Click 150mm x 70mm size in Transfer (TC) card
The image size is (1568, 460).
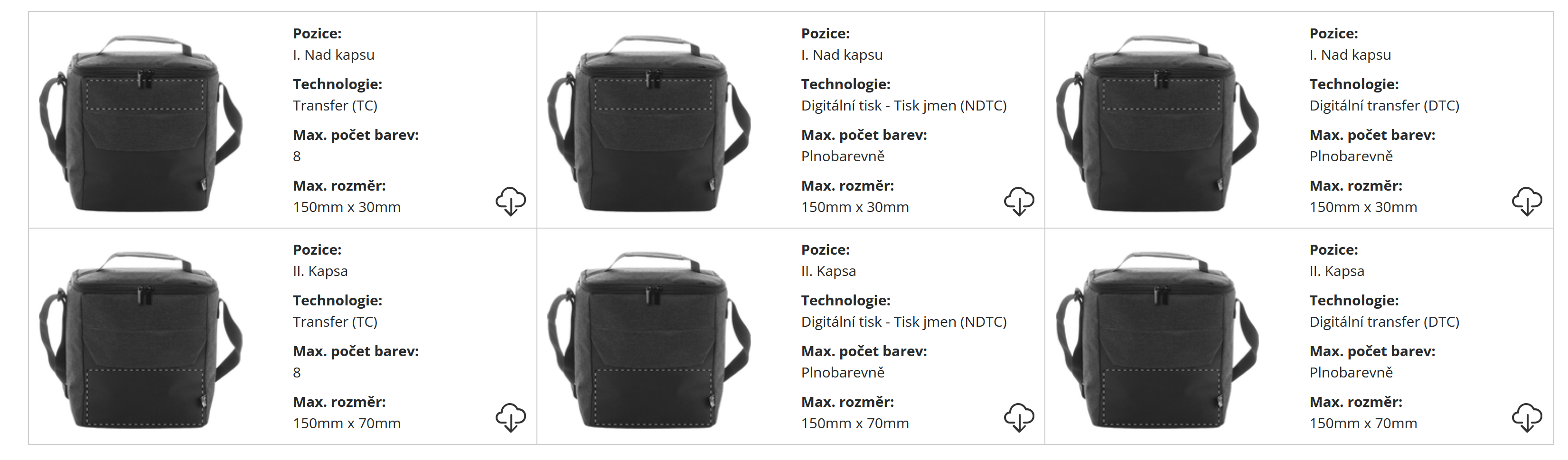click(347, 423)
